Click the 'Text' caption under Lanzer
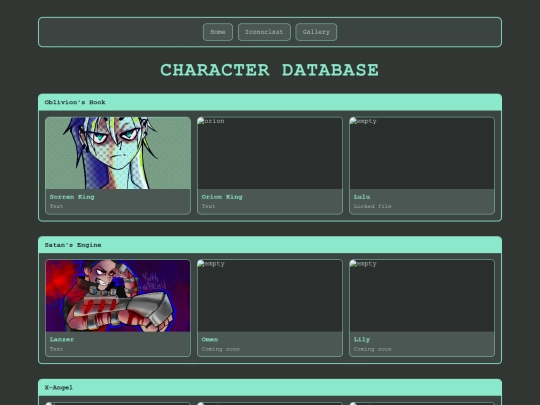The height and width of the screenshot is (405, 540). pyautogui.click(x=56, y=349)
